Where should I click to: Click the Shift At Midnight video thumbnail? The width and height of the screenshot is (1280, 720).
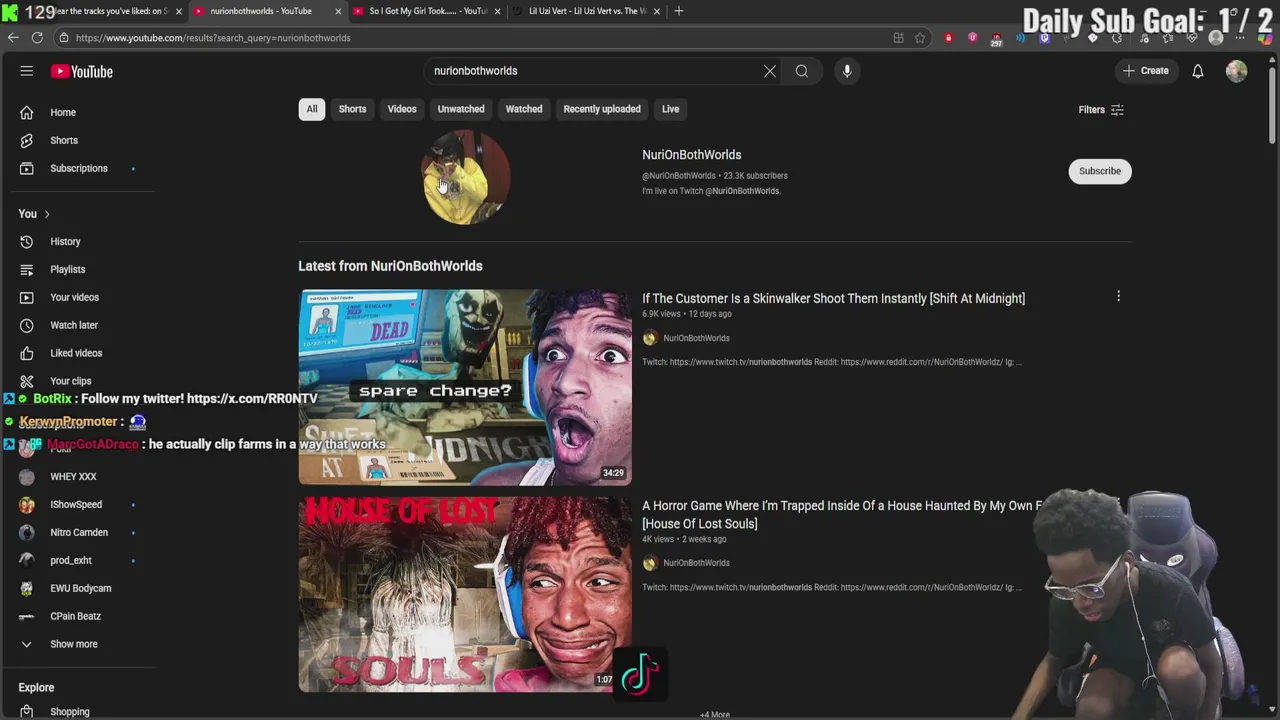[x=465, y=387]
